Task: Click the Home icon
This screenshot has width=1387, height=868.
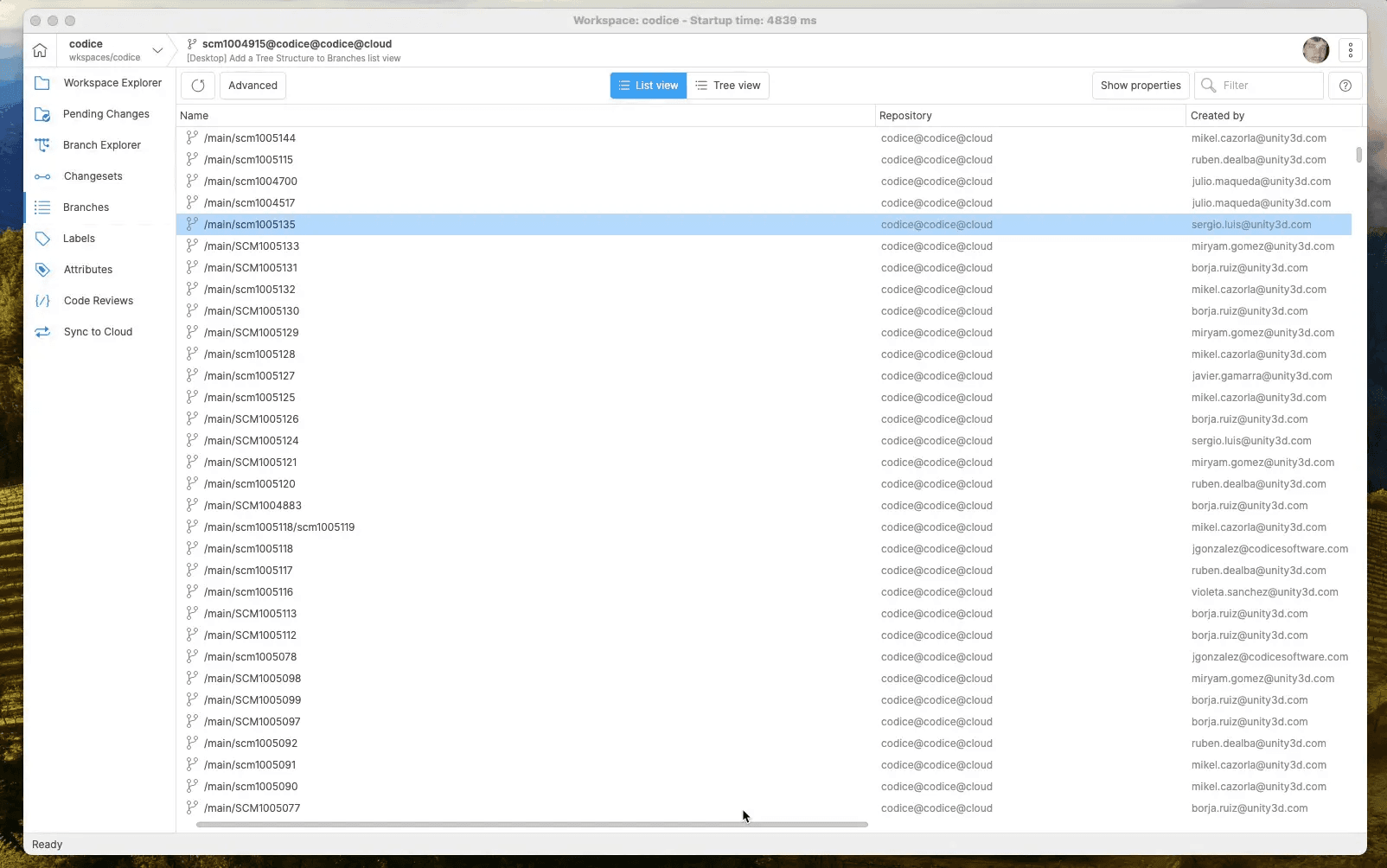Action: click(x=40, y=50)
